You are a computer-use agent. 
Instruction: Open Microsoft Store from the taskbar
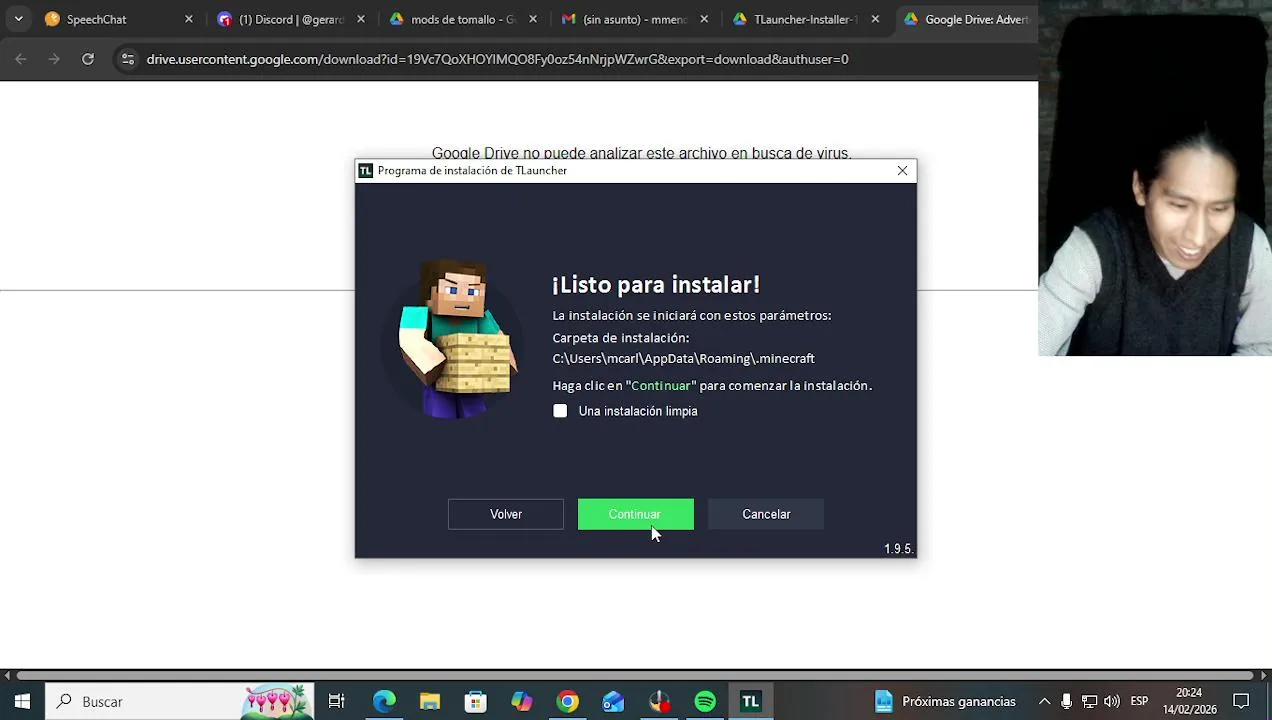(x=476, y=702)
